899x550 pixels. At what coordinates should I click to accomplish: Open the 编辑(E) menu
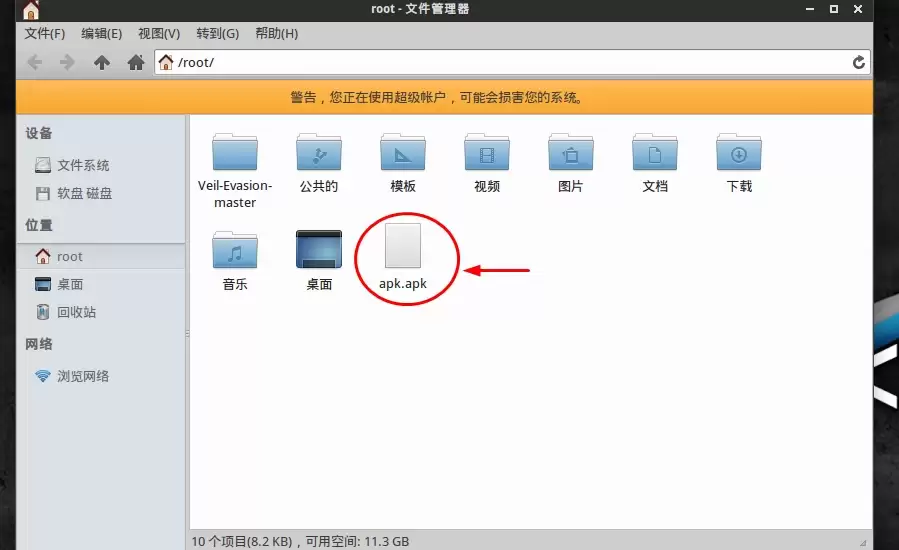pos(101,33)
